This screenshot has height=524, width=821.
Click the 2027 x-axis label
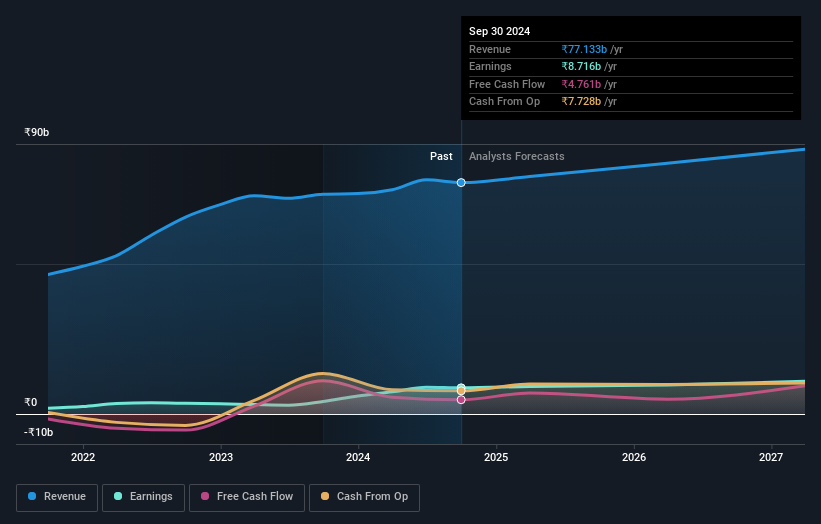[771, 457]
